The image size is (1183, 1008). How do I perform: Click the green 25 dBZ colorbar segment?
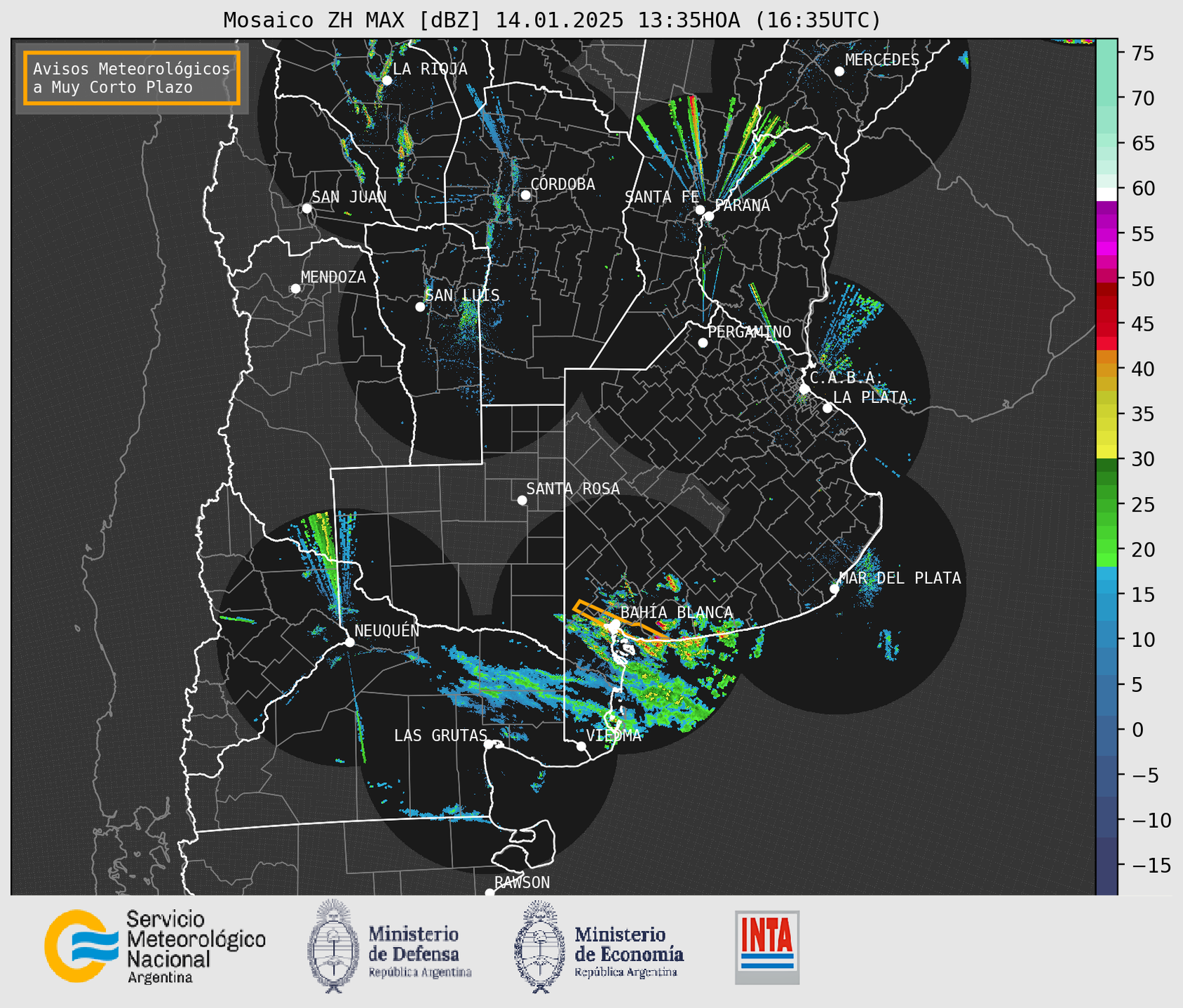pos(1107,505)
